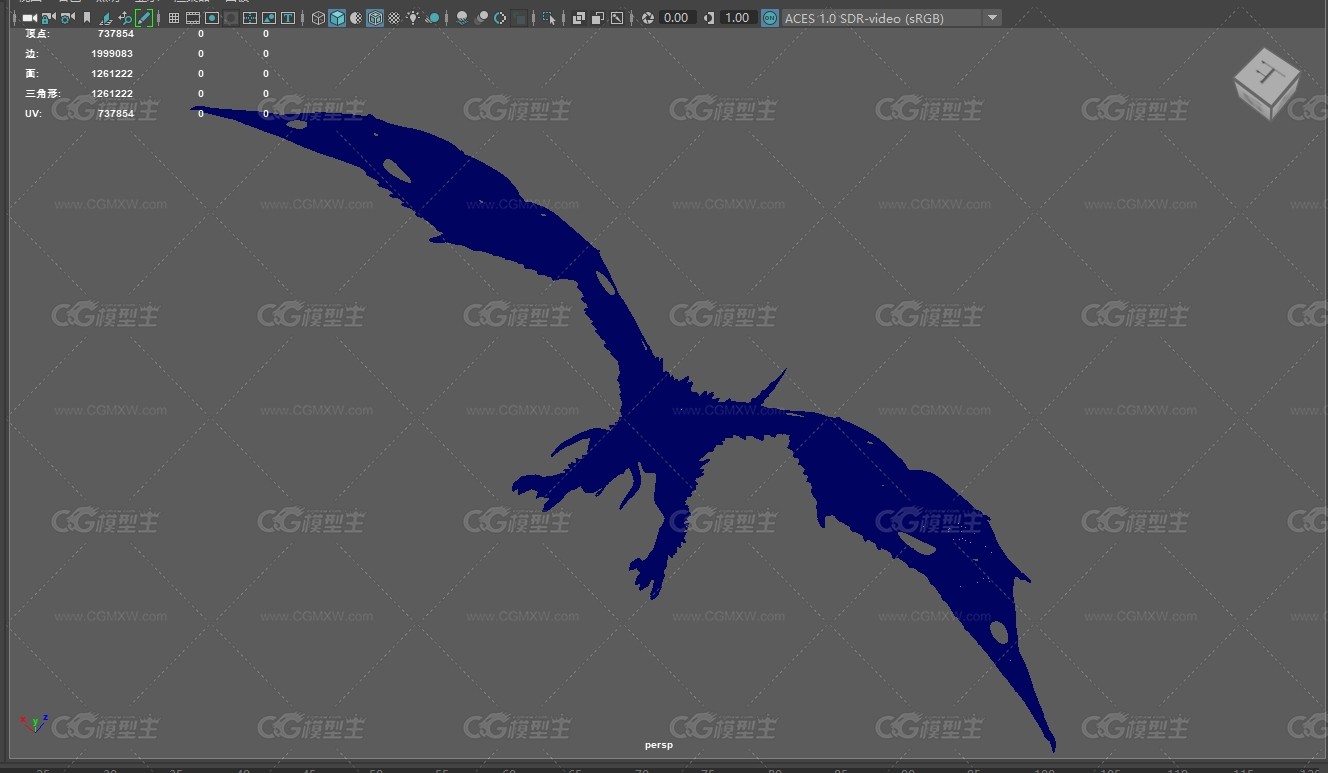The height and width of the screenshot is (773, 1328).
Task: Click the XYZ axis indicator
Action: pyautogui.click(x=34, y=722)
